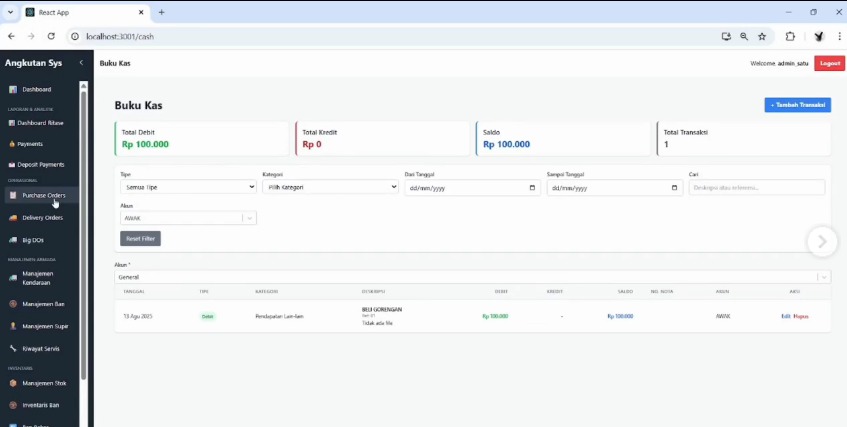View site information icon beside URL
The image size is (847, 427).
pyautogui.click(x=75, y=36)
